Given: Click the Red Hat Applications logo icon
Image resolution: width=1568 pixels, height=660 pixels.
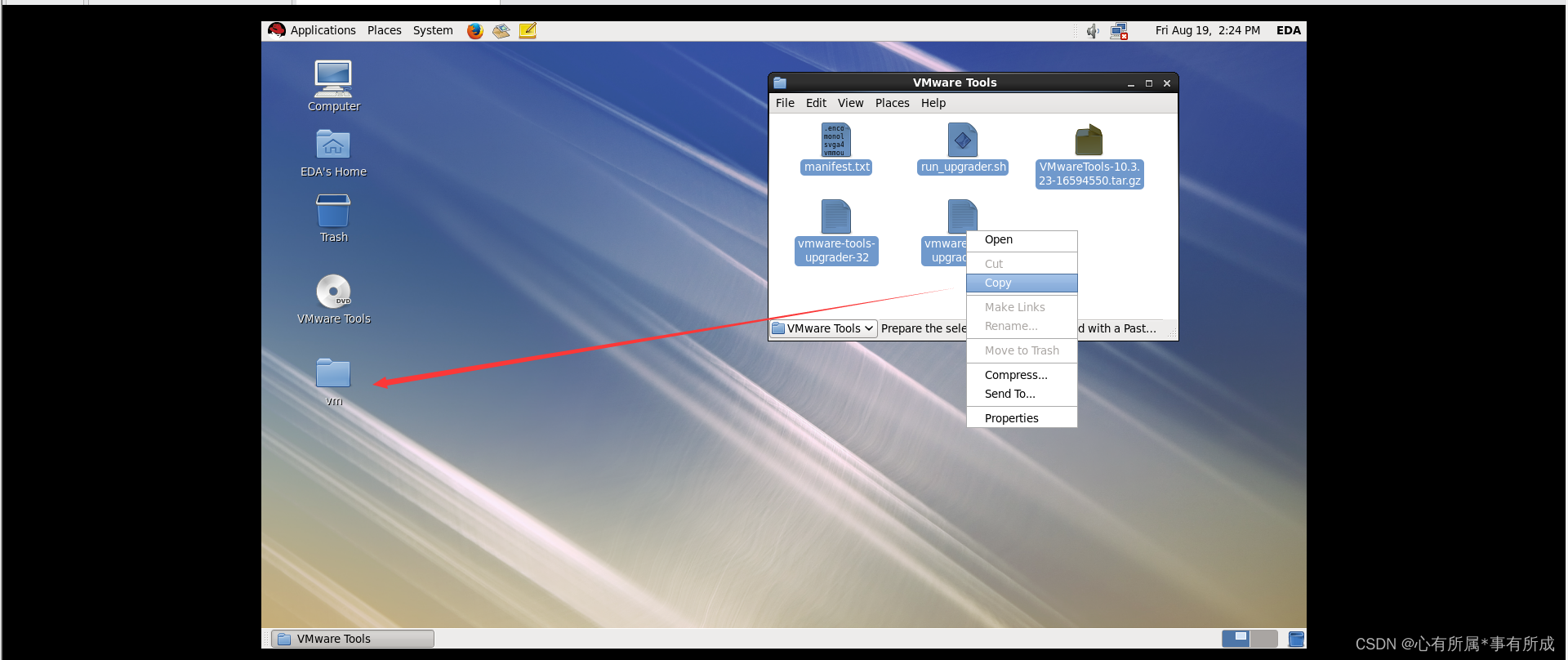Looking at the screenshot, I should (277, 30).
